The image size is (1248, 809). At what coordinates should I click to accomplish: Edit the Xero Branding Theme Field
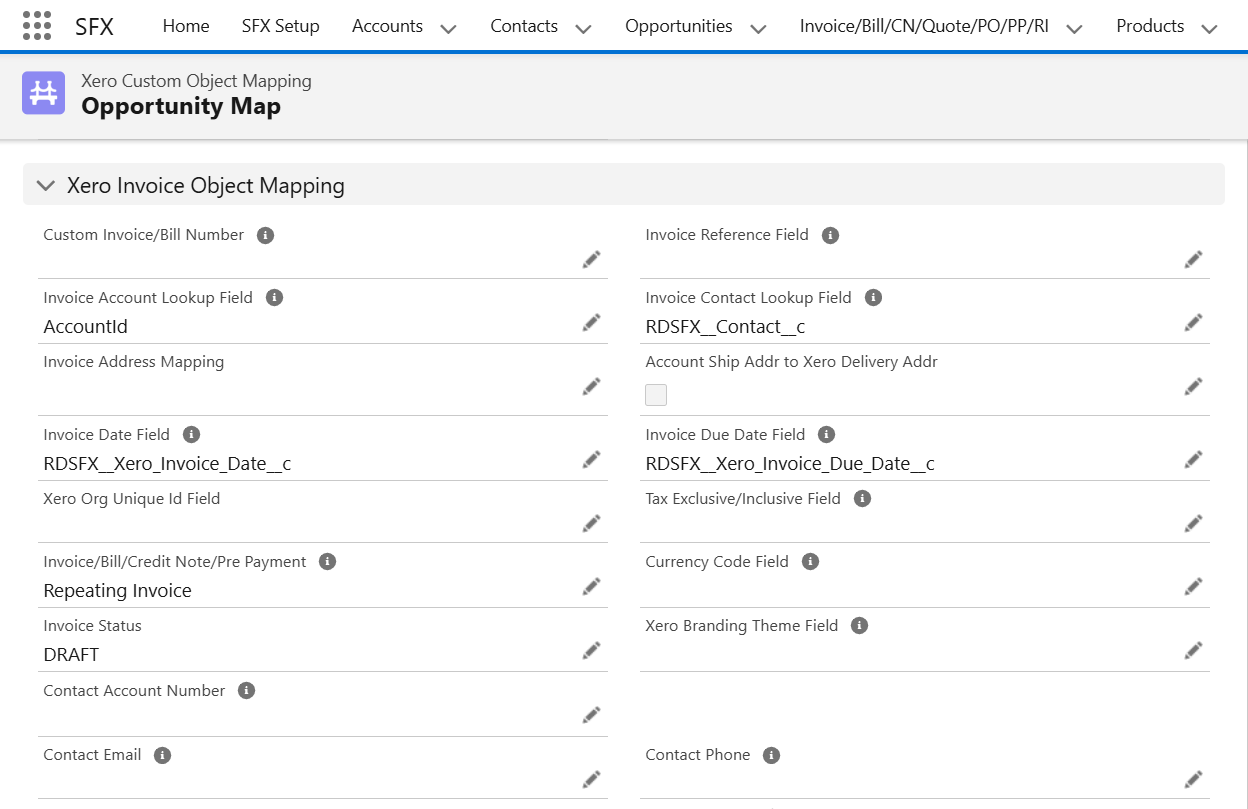(x=1193, y=651)
